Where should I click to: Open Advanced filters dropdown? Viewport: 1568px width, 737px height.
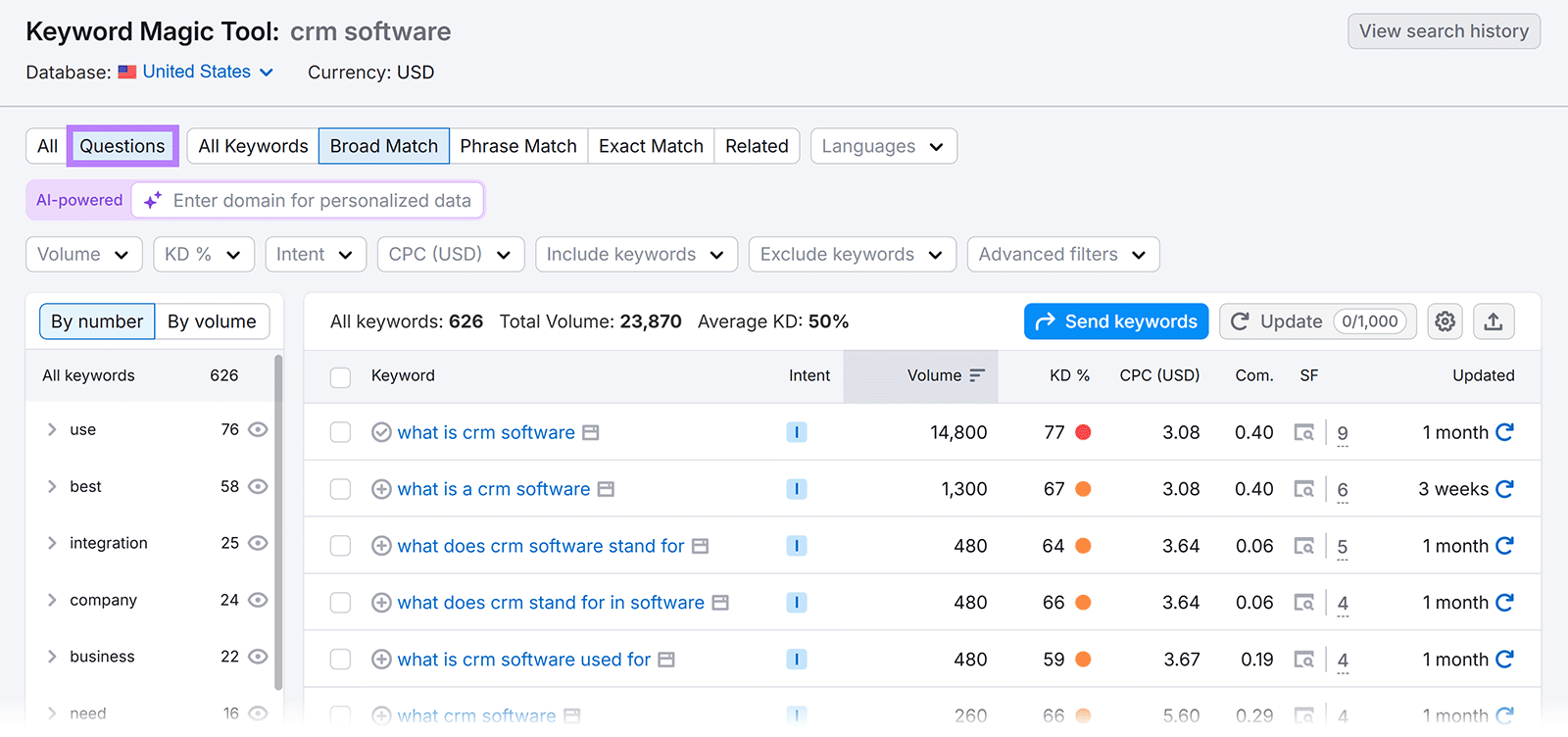point(1063,254)
